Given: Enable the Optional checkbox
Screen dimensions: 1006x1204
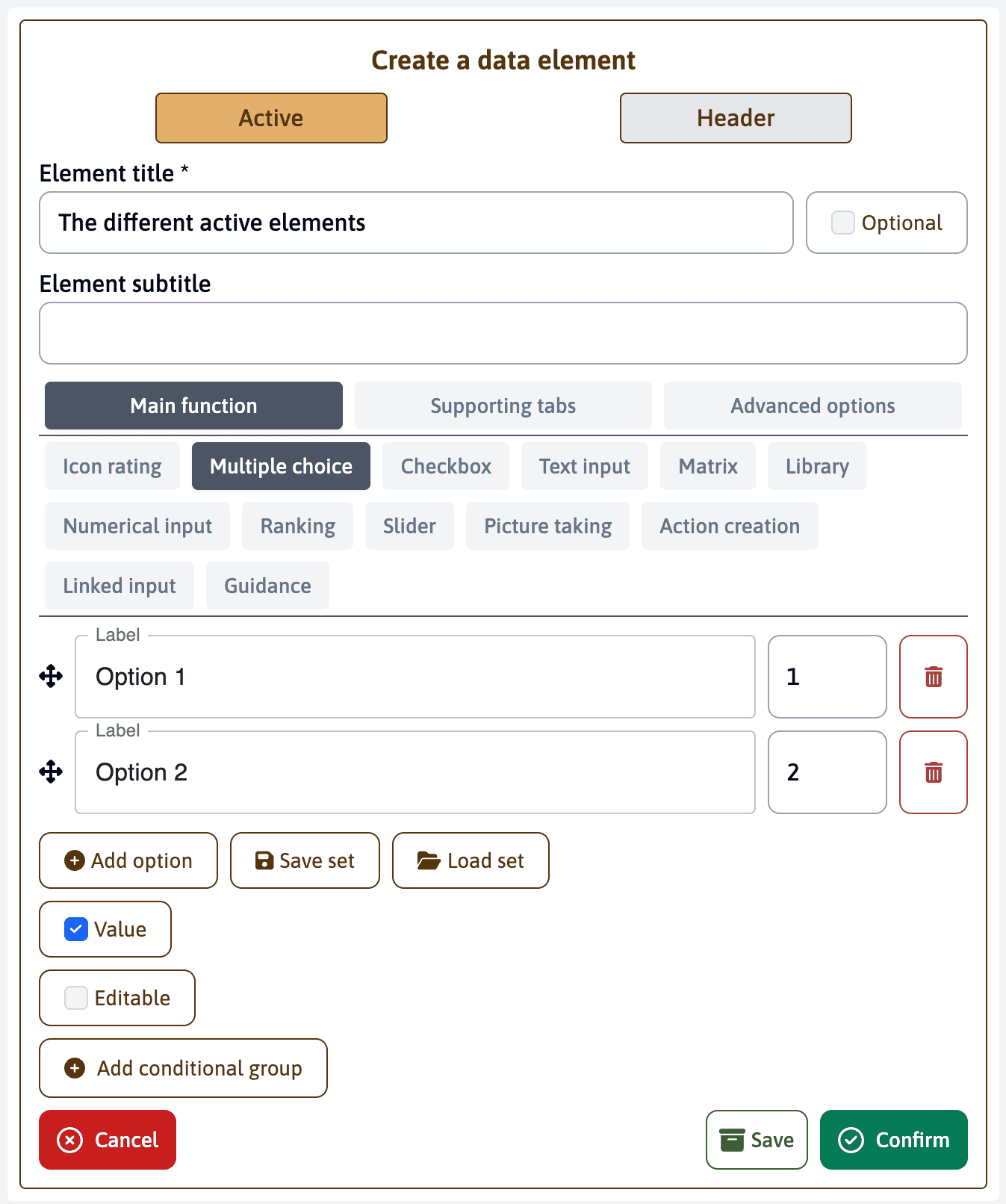Looking at the screenshot, I should 843,223.
